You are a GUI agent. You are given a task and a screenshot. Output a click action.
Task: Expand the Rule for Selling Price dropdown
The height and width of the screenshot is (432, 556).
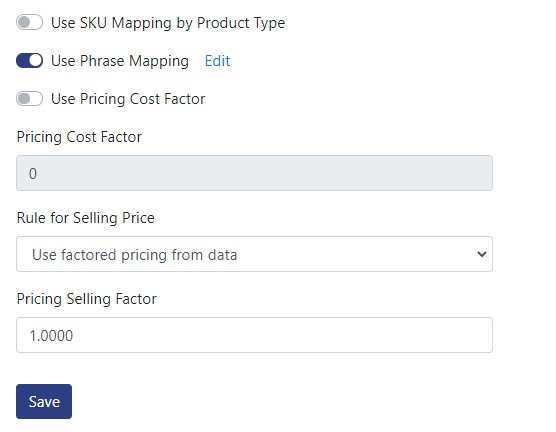pos(254,254)
